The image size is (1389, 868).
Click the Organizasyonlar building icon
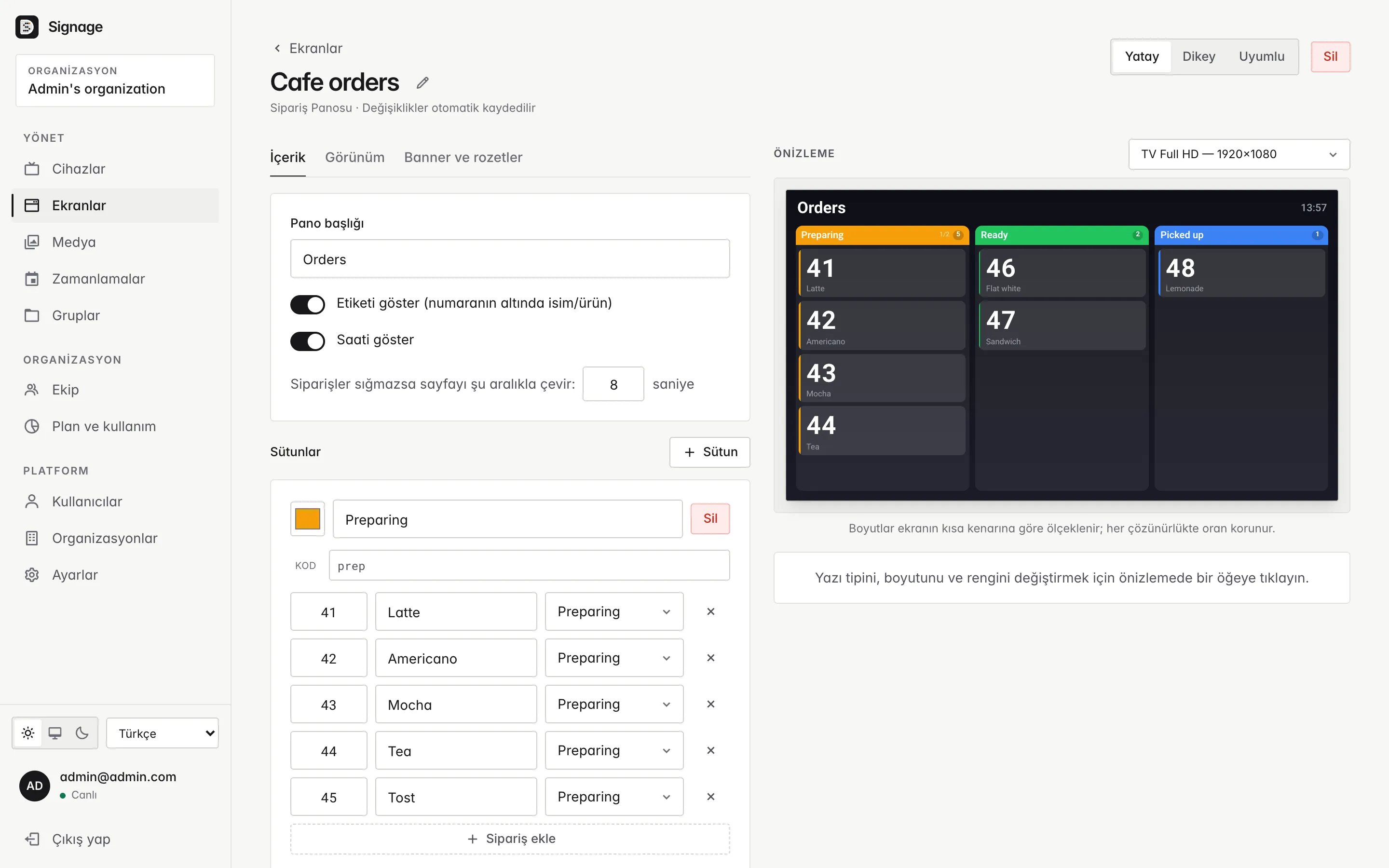point(32,539)
